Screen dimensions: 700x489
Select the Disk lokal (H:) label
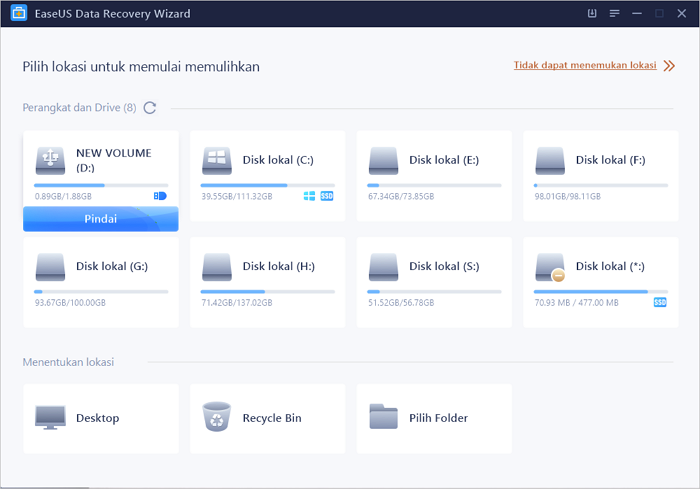(279, 266)
